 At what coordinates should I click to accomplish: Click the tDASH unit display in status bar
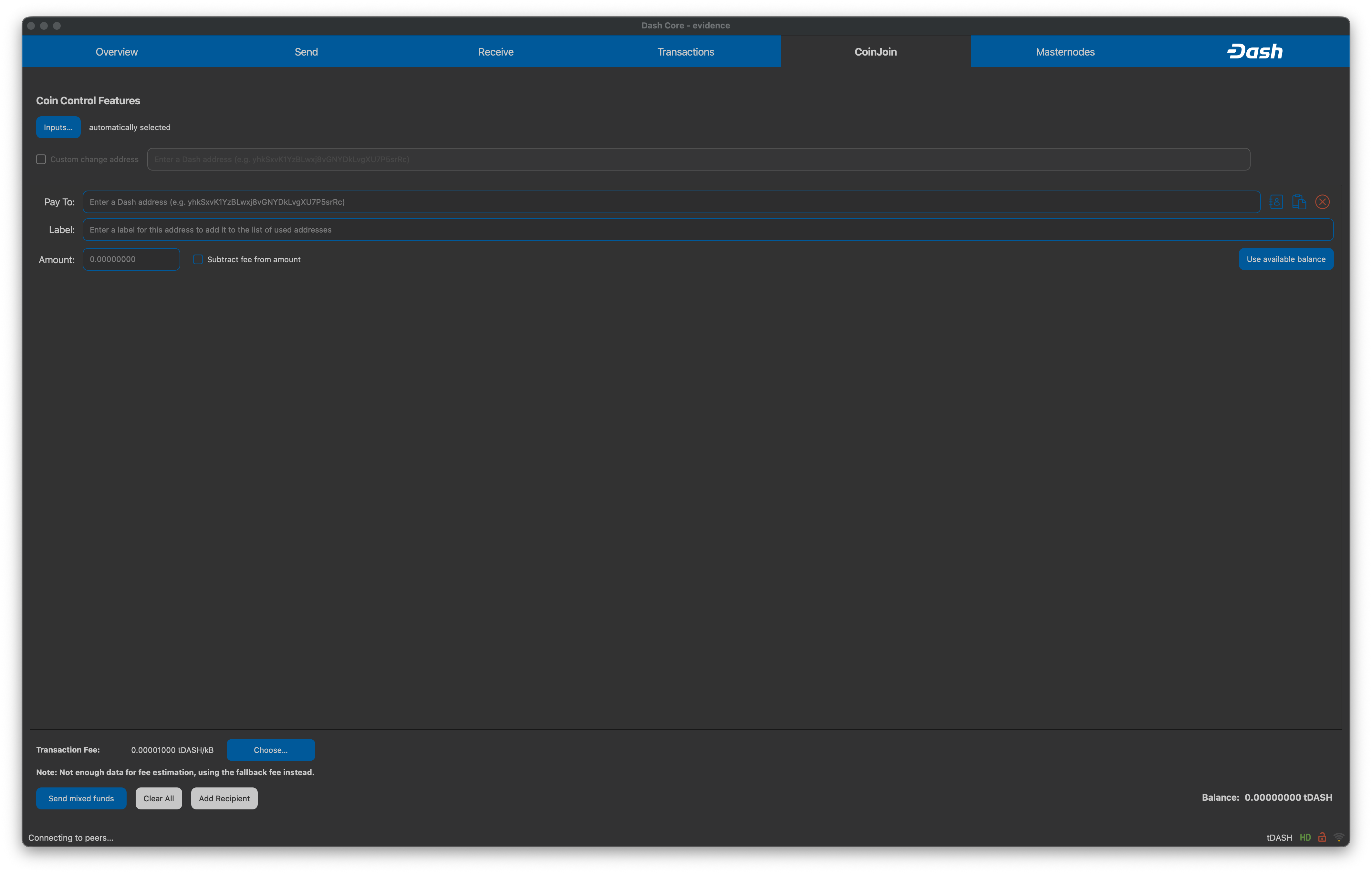1279,837
